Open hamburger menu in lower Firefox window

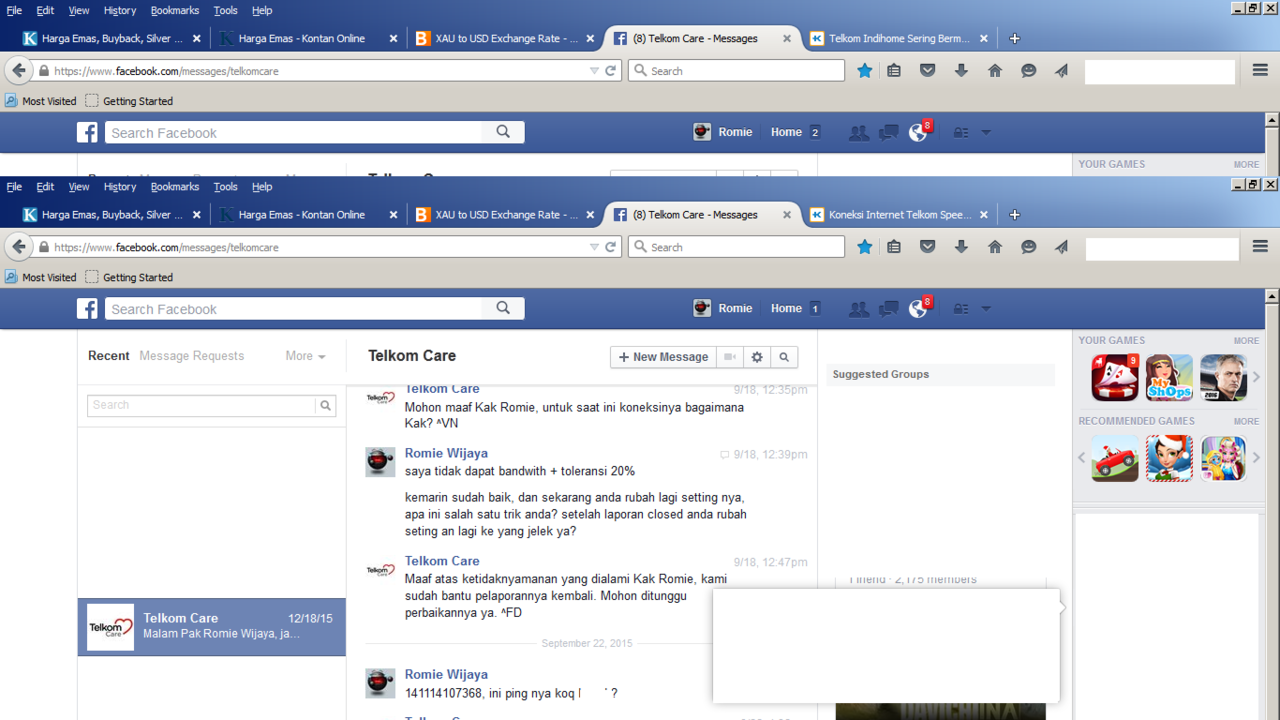1260,246
